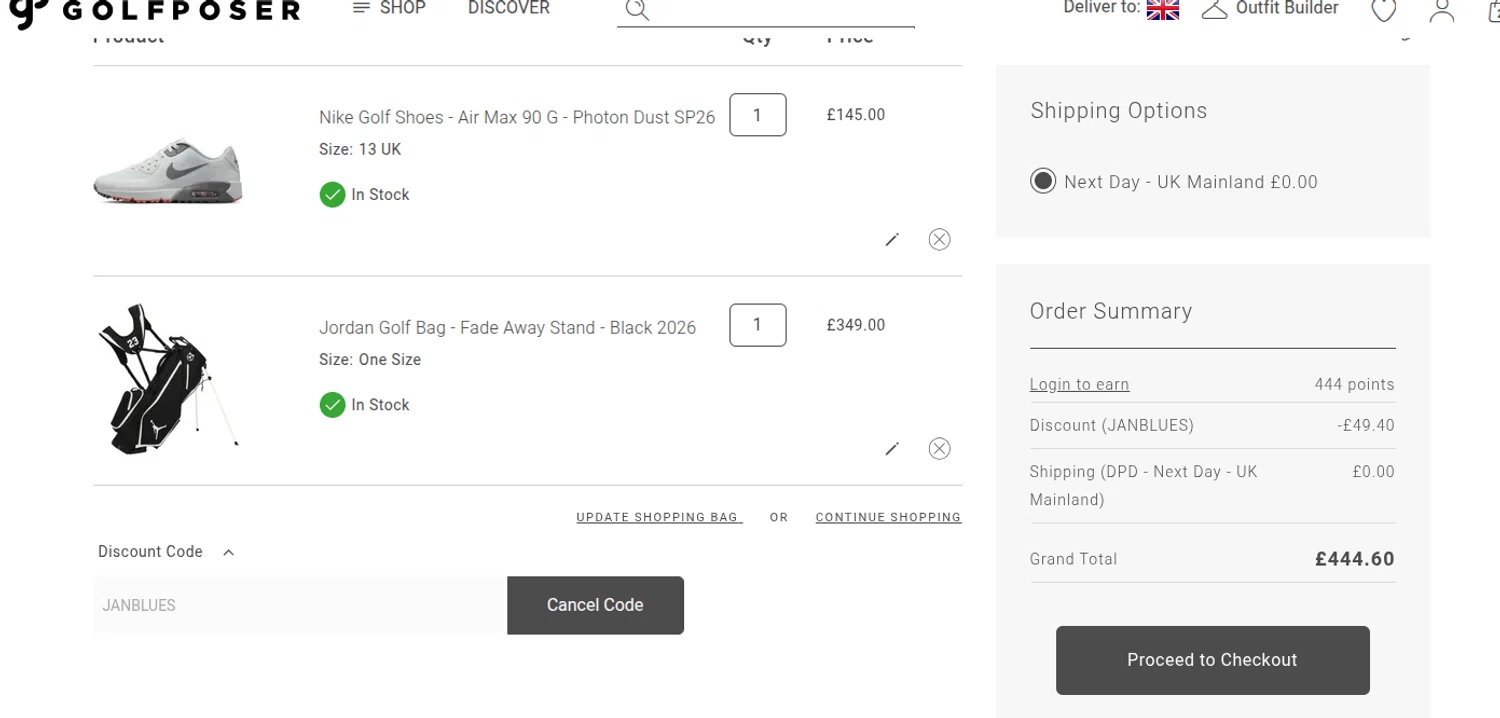Open the Outfit Builder

[x=1270, y=9]
